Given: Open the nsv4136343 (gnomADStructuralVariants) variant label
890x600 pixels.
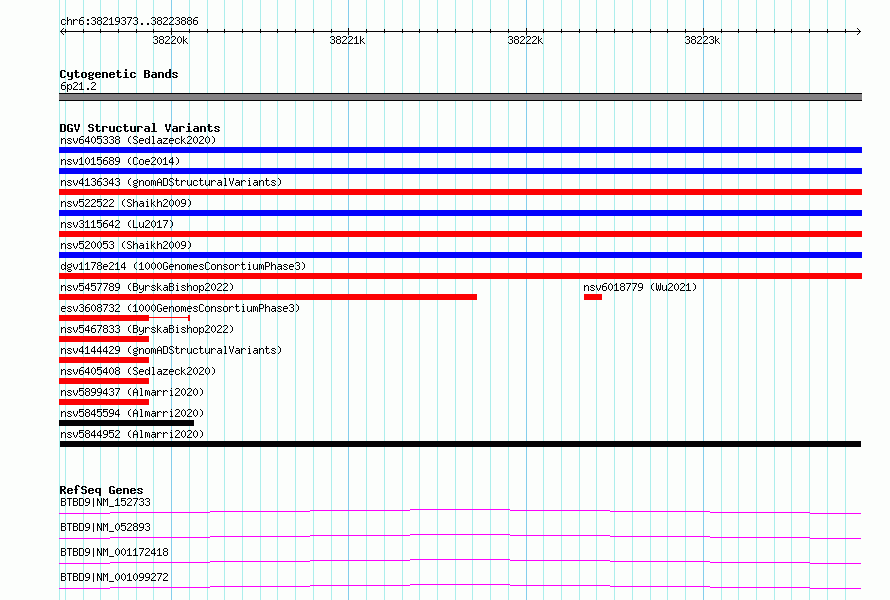Looking at the screenshot, I should [x=171, y=182].
